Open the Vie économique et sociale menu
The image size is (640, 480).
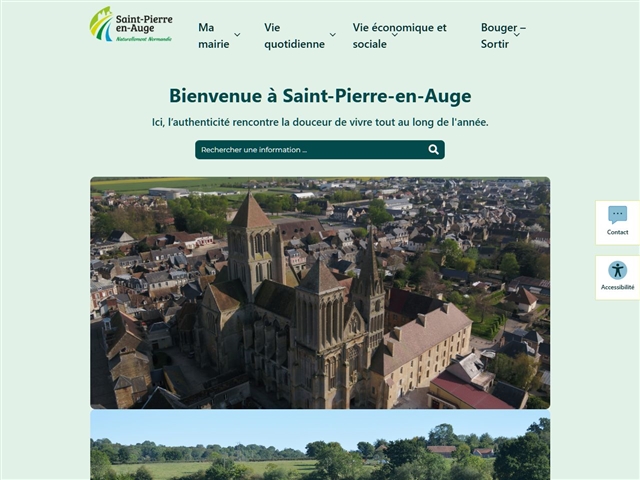pos(400,36)
